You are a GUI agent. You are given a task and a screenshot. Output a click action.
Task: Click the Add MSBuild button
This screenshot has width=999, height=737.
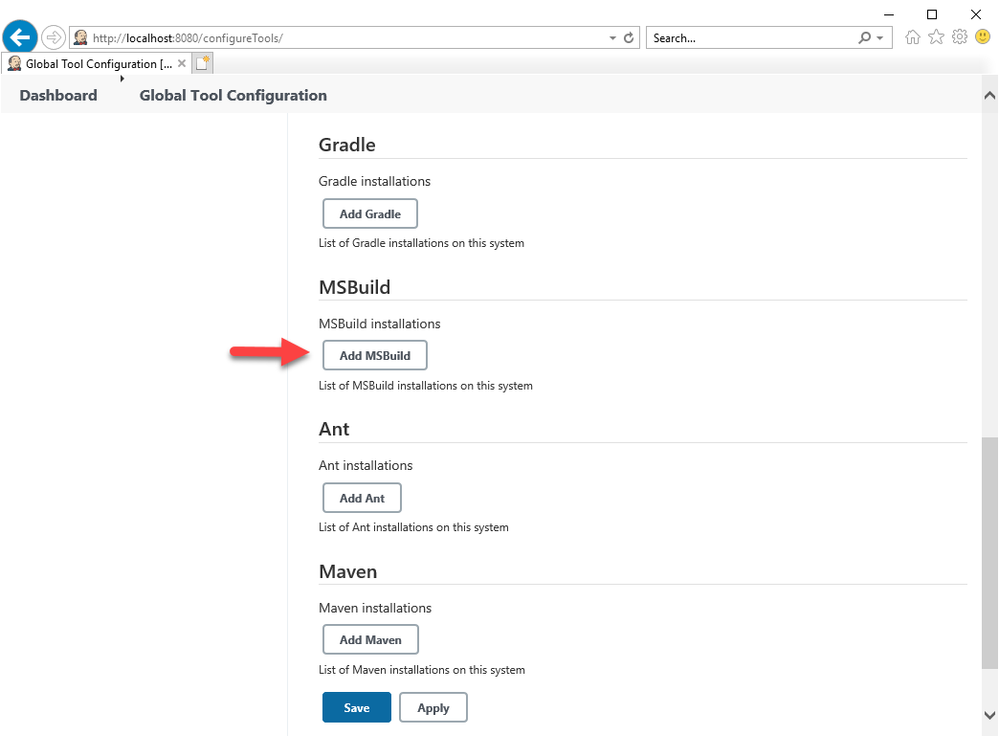(x=375, y=355)
